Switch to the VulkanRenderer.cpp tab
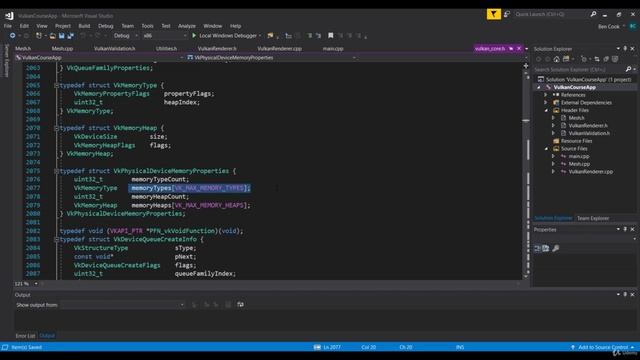The image size is (640, 360). pos(280,49)
